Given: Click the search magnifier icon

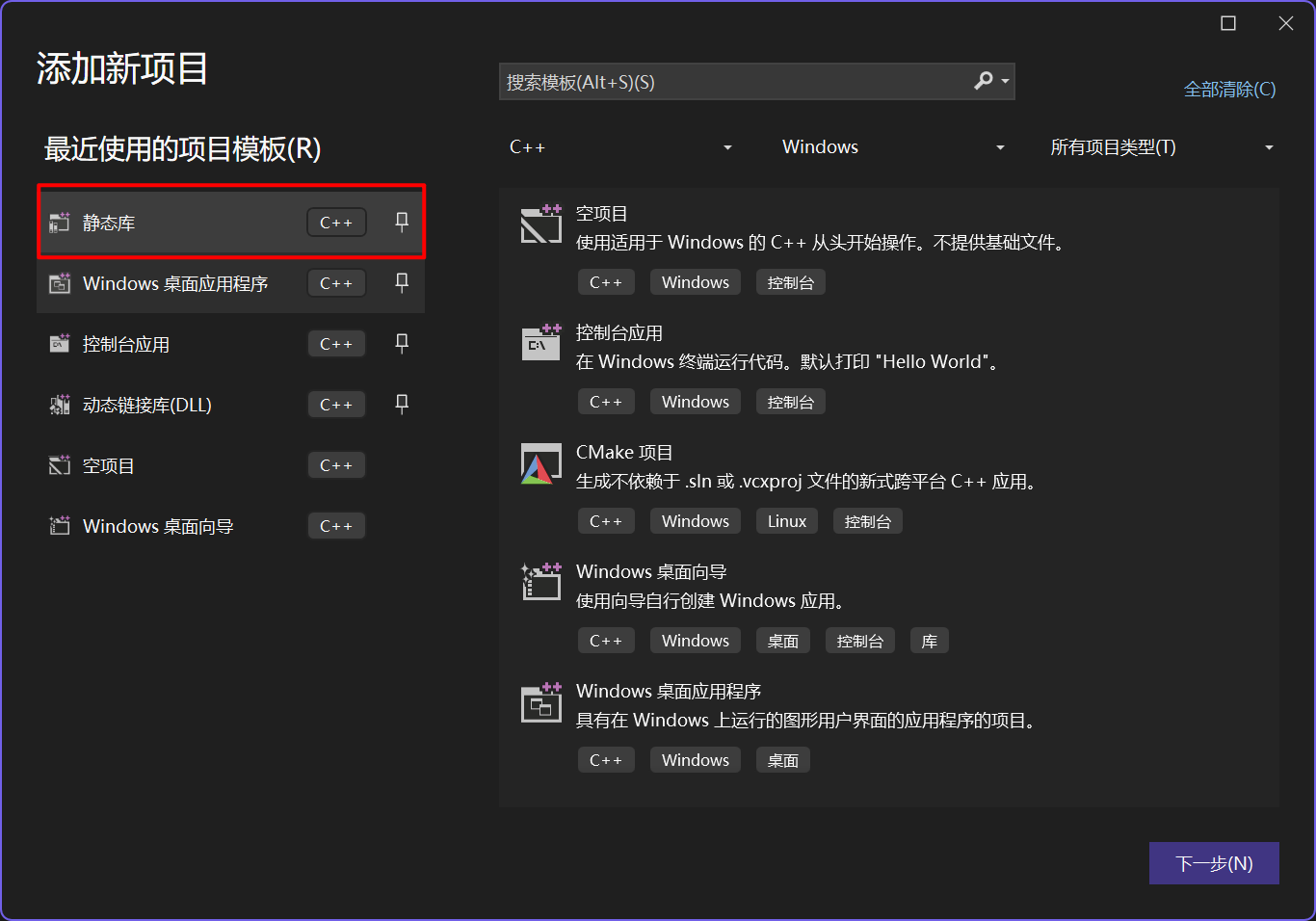Looking at the screenshot, I should 984,81.
